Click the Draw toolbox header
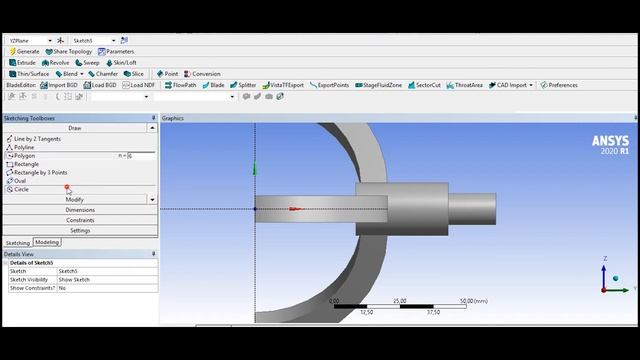Screen dimensions: 640x360 pos(75,128)
